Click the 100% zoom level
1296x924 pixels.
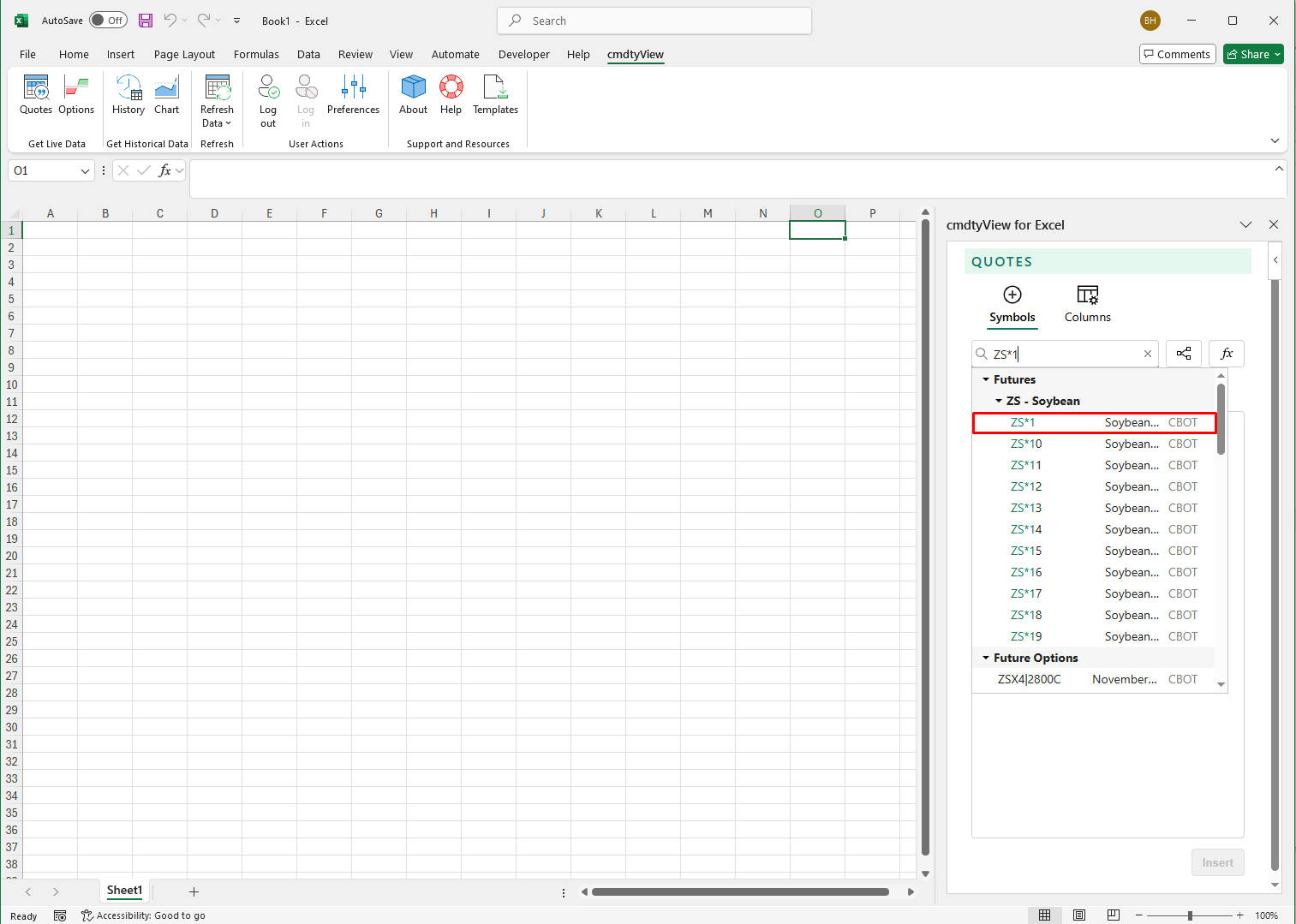coord(1266,915)
